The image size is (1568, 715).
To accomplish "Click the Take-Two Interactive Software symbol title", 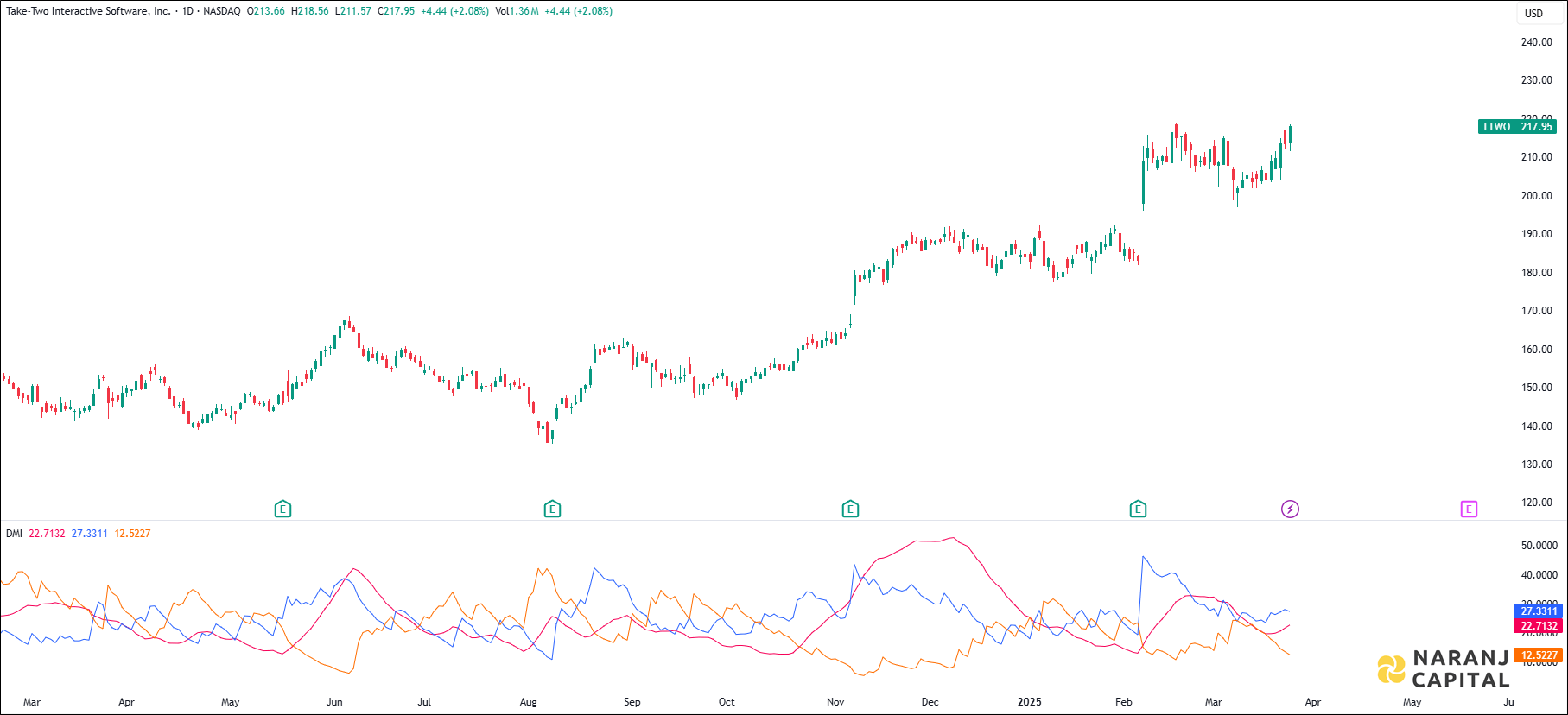I will point(88,11).
